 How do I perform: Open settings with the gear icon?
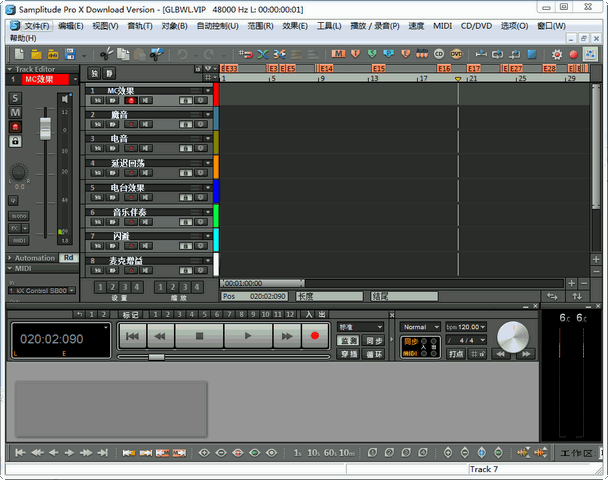557,54
